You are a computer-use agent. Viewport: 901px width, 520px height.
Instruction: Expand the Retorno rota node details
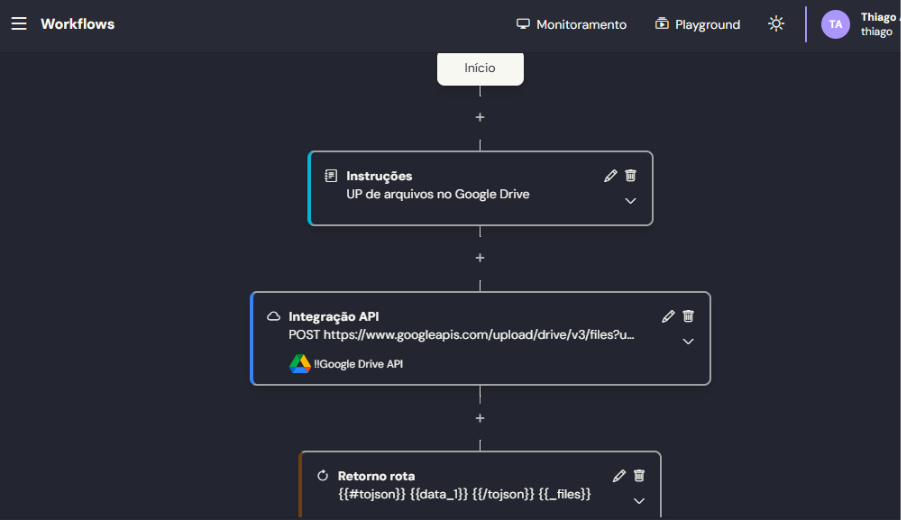638,501
